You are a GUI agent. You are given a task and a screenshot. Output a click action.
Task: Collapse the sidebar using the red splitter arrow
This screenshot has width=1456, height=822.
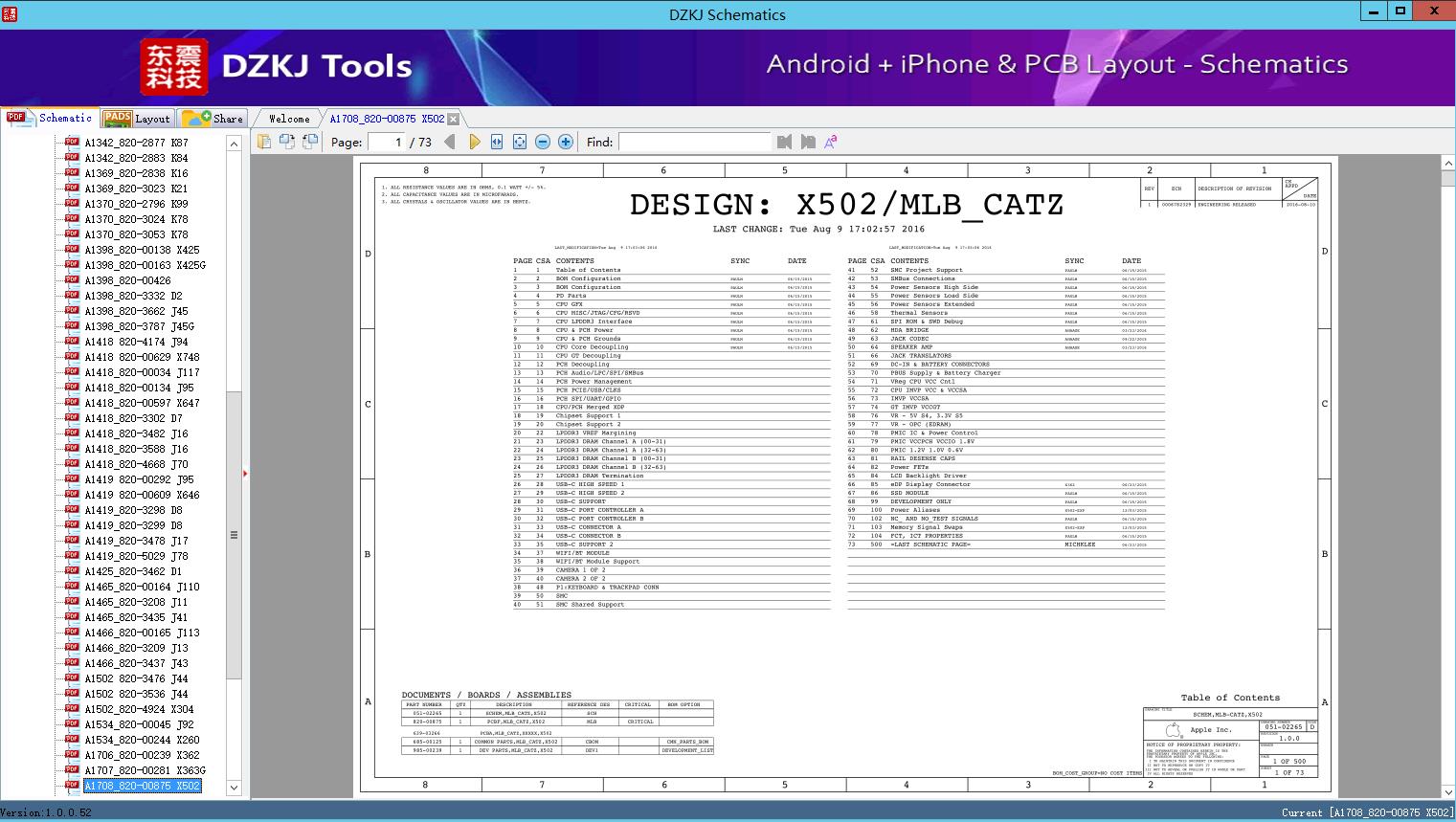click(245, 473)
